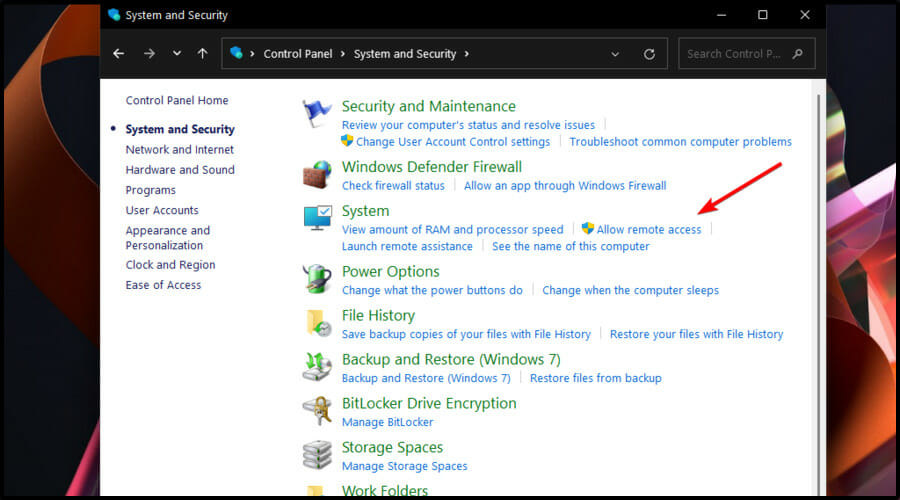Click the refresh button in address bar
Viewport: 900px width, 500px height.
[650, 54]
